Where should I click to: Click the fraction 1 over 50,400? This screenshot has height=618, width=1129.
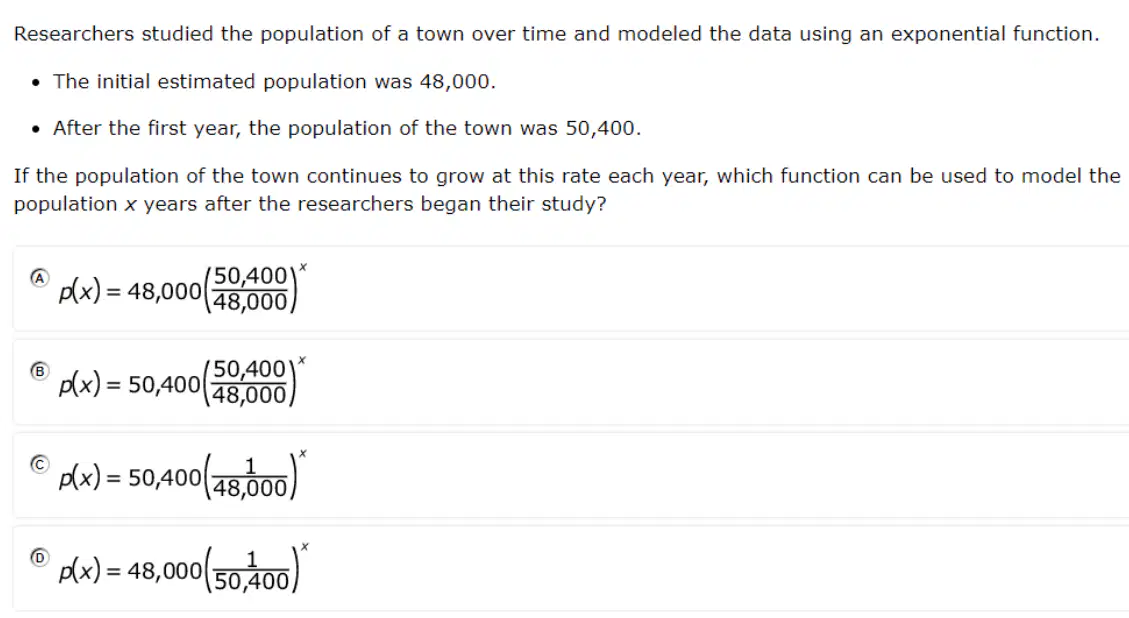[251, 570]
